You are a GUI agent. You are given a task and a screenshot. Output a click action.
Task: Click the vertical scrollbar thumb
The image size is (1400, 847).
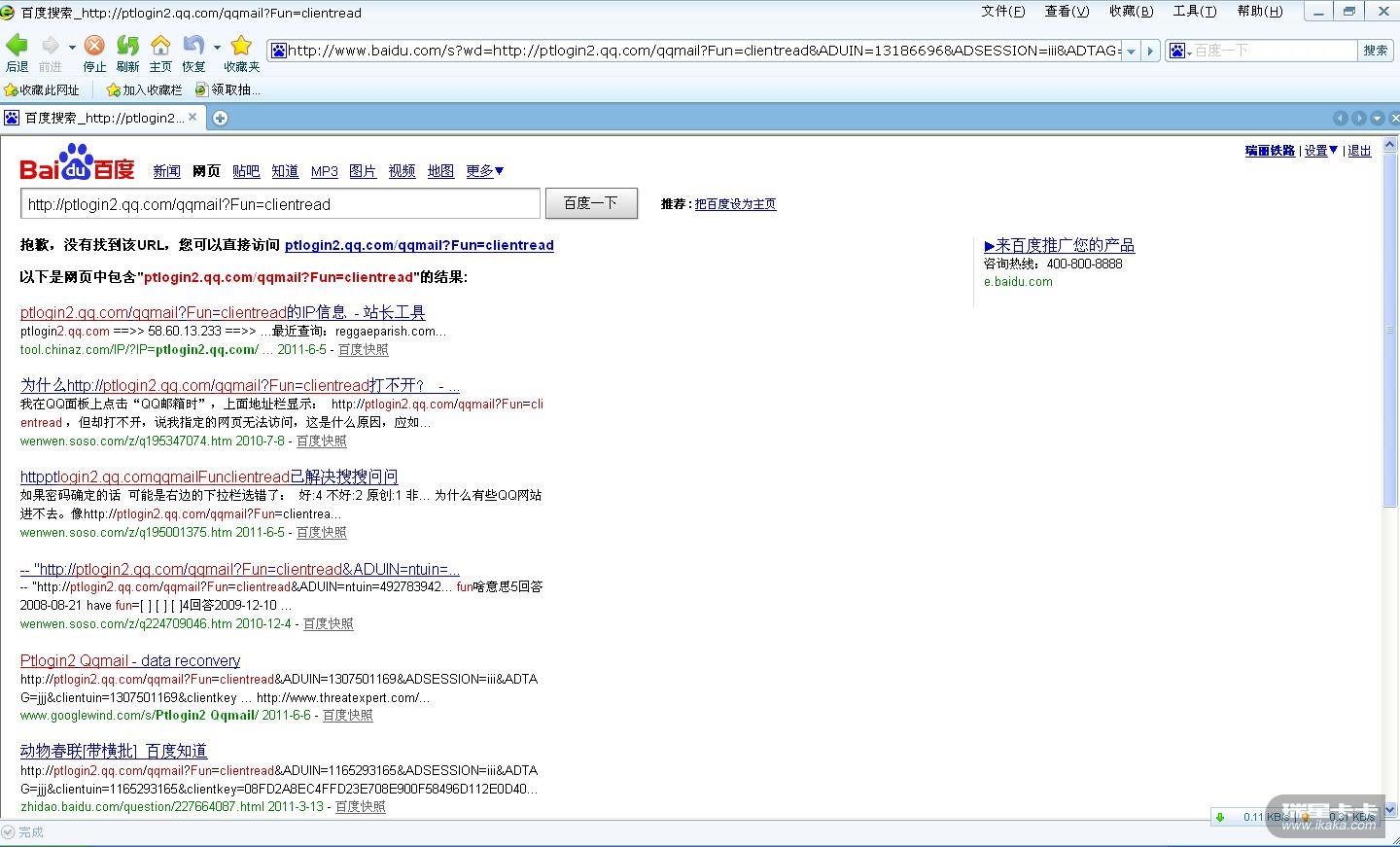point(1390,331)
